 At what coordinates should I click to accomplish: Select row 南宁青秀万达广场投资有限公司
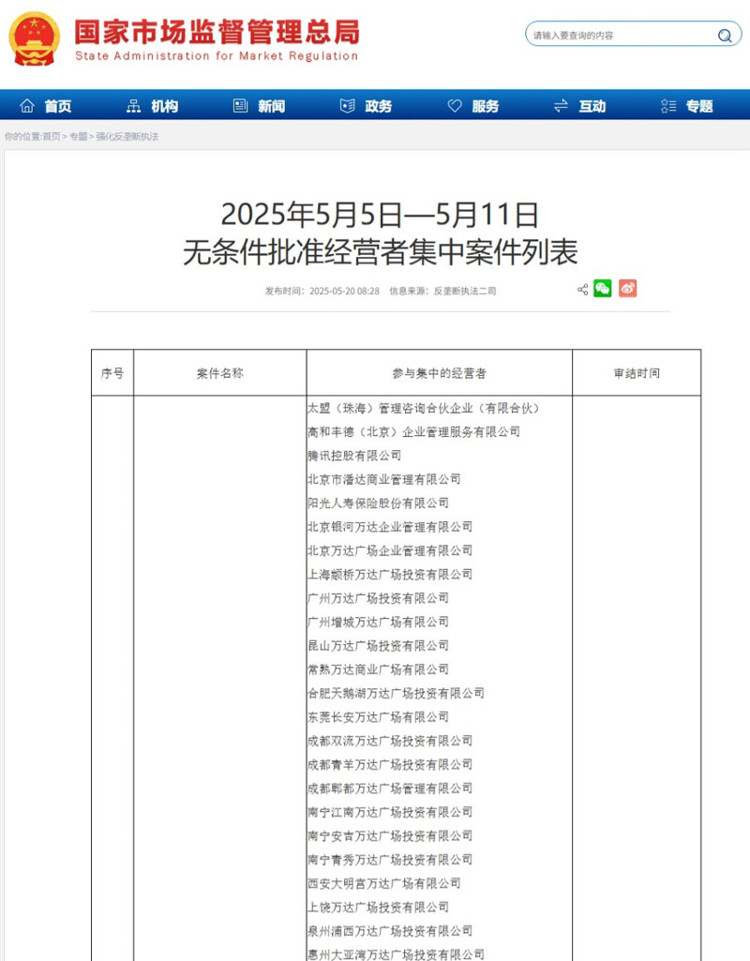tap(390, 860)
